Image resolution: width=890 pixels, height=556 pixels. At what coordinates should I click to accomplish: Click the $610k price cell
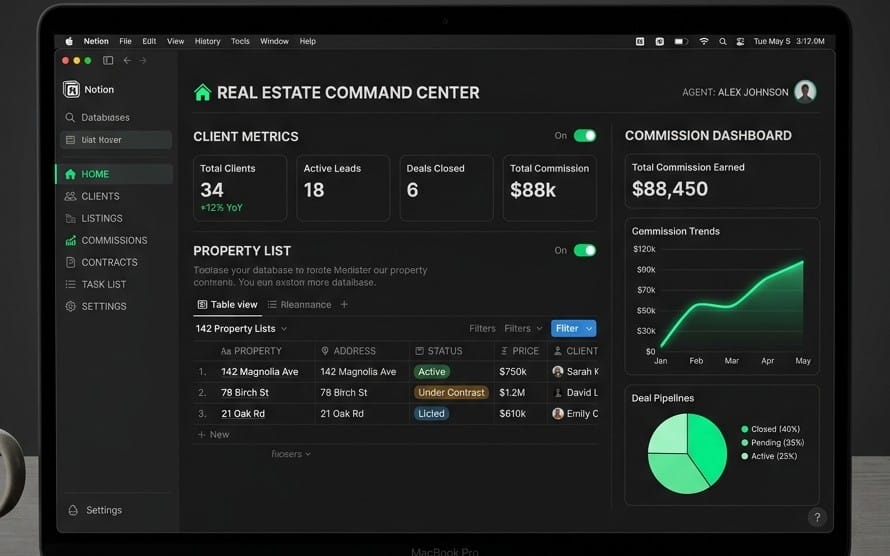(513, 414)
